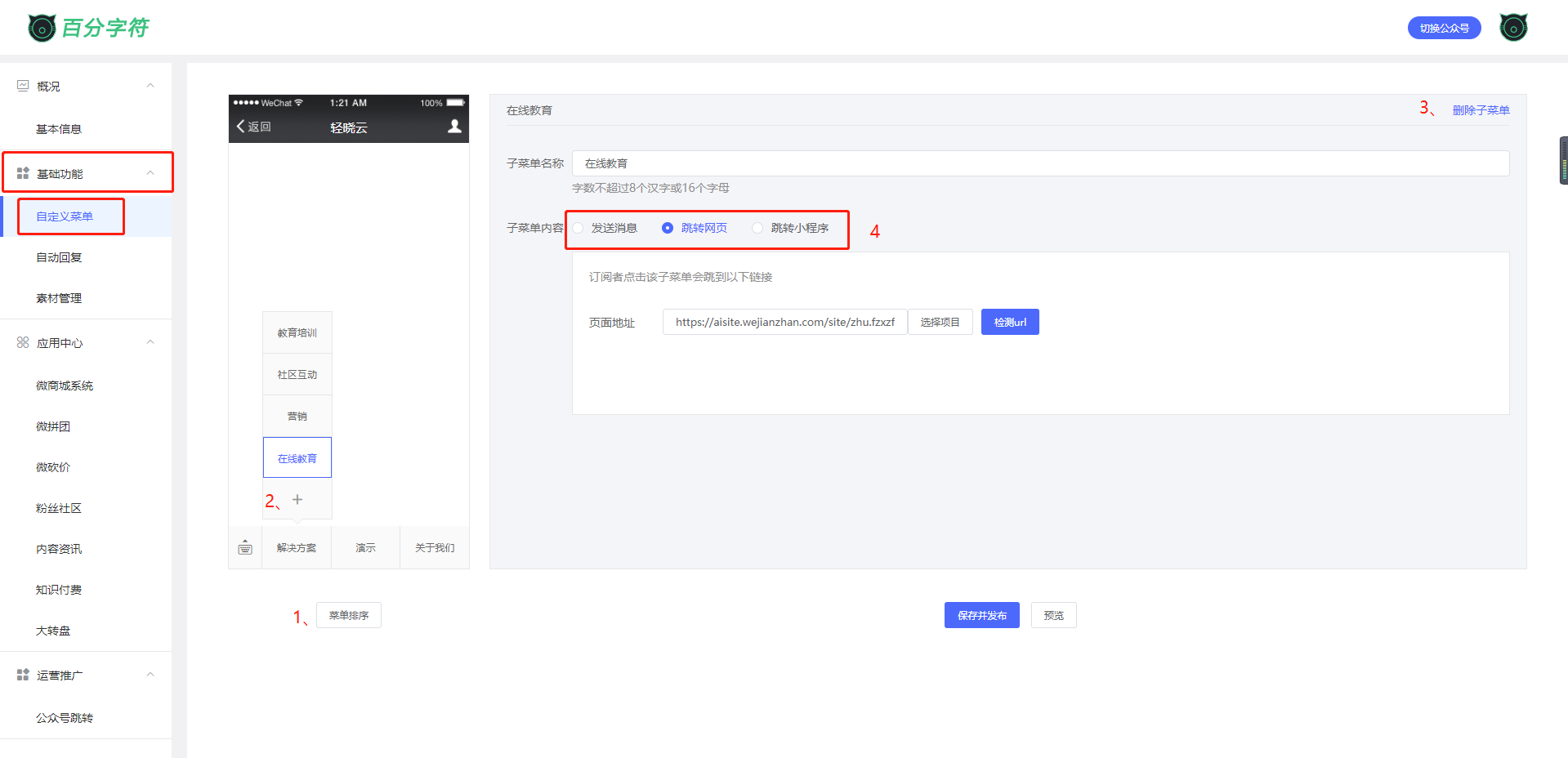
Task: Open 自动回复 in the sidebar
Action: pos(59,257)
